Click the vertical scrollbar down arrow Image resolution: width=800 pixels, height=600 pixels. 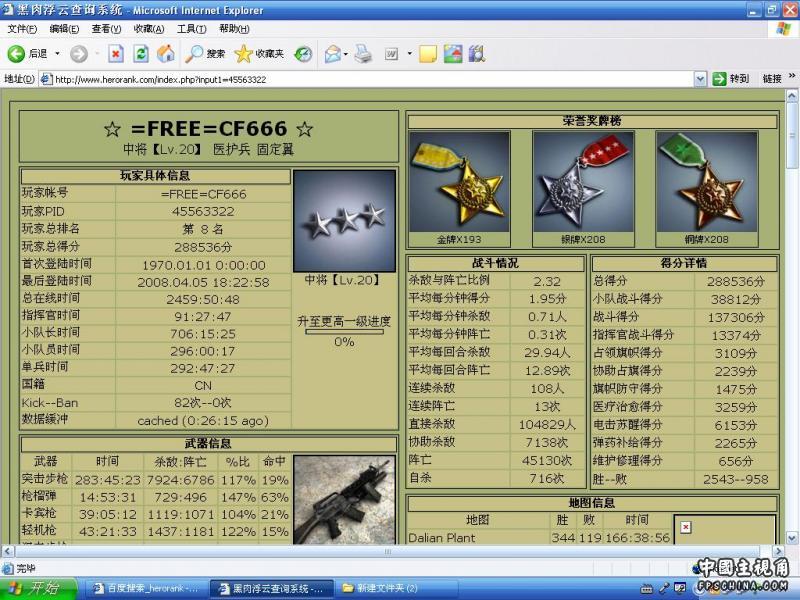point(791,538)
